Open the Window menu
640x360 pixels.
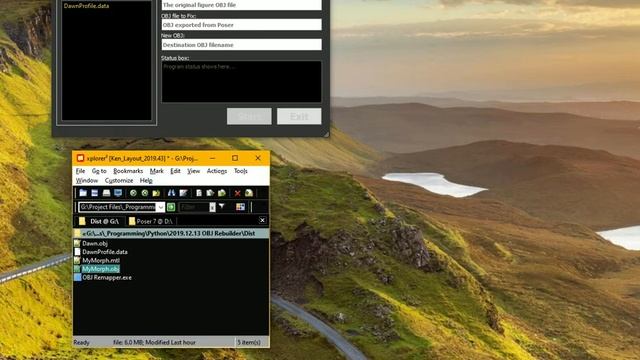(x=87, y=180)
